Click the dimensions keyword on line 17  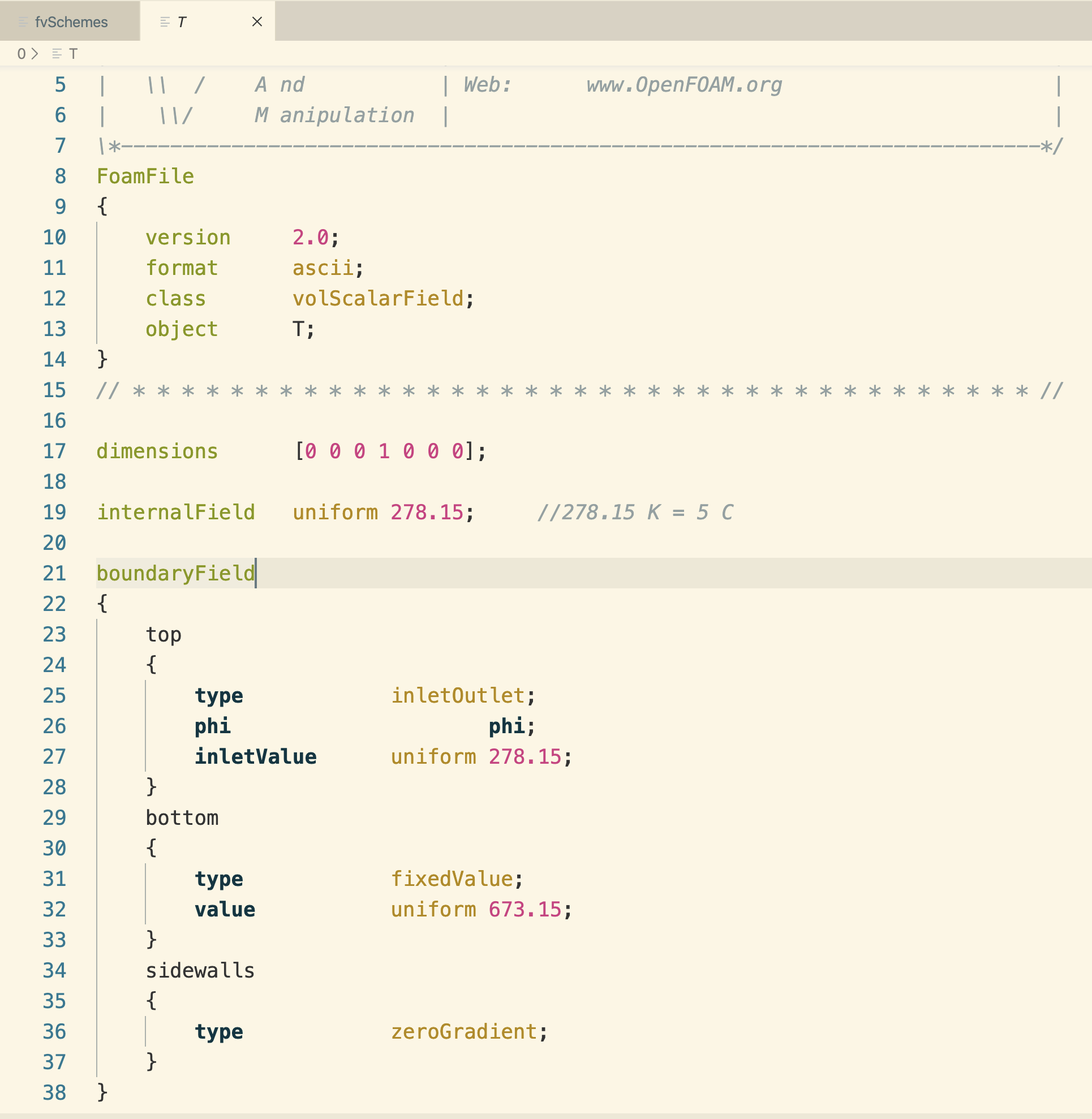click(157, 451)
